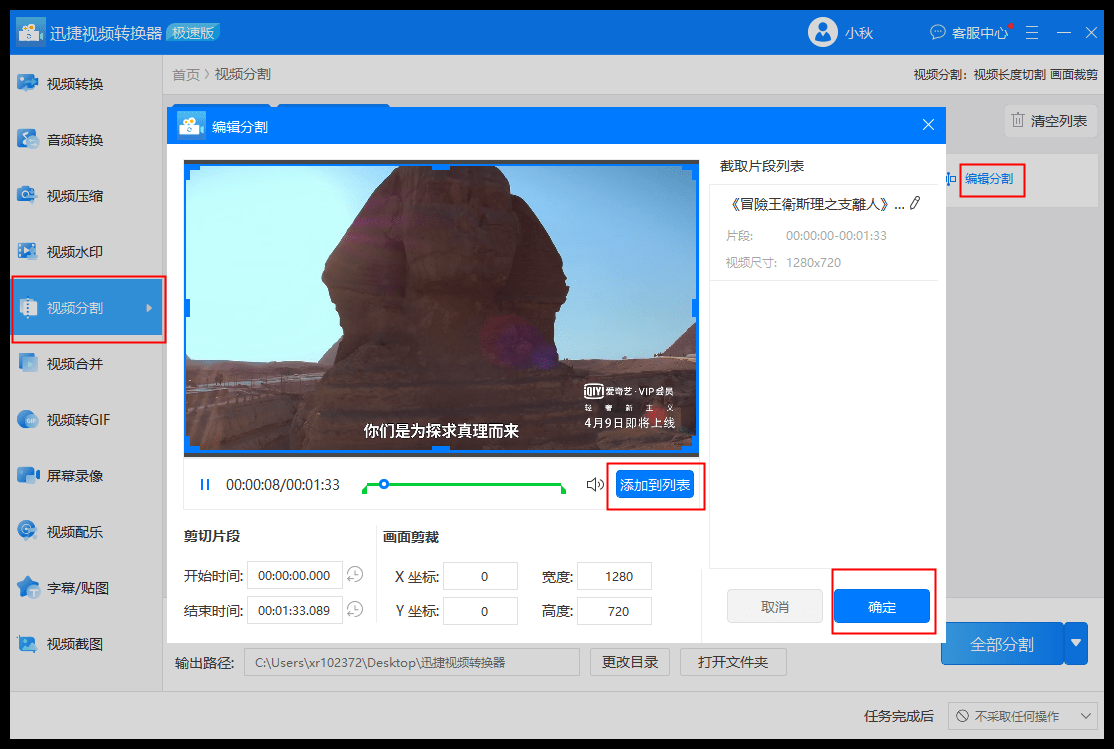Open 视频合并 in the sidebar
The image size is (1114, 749).
pos(75,364)
